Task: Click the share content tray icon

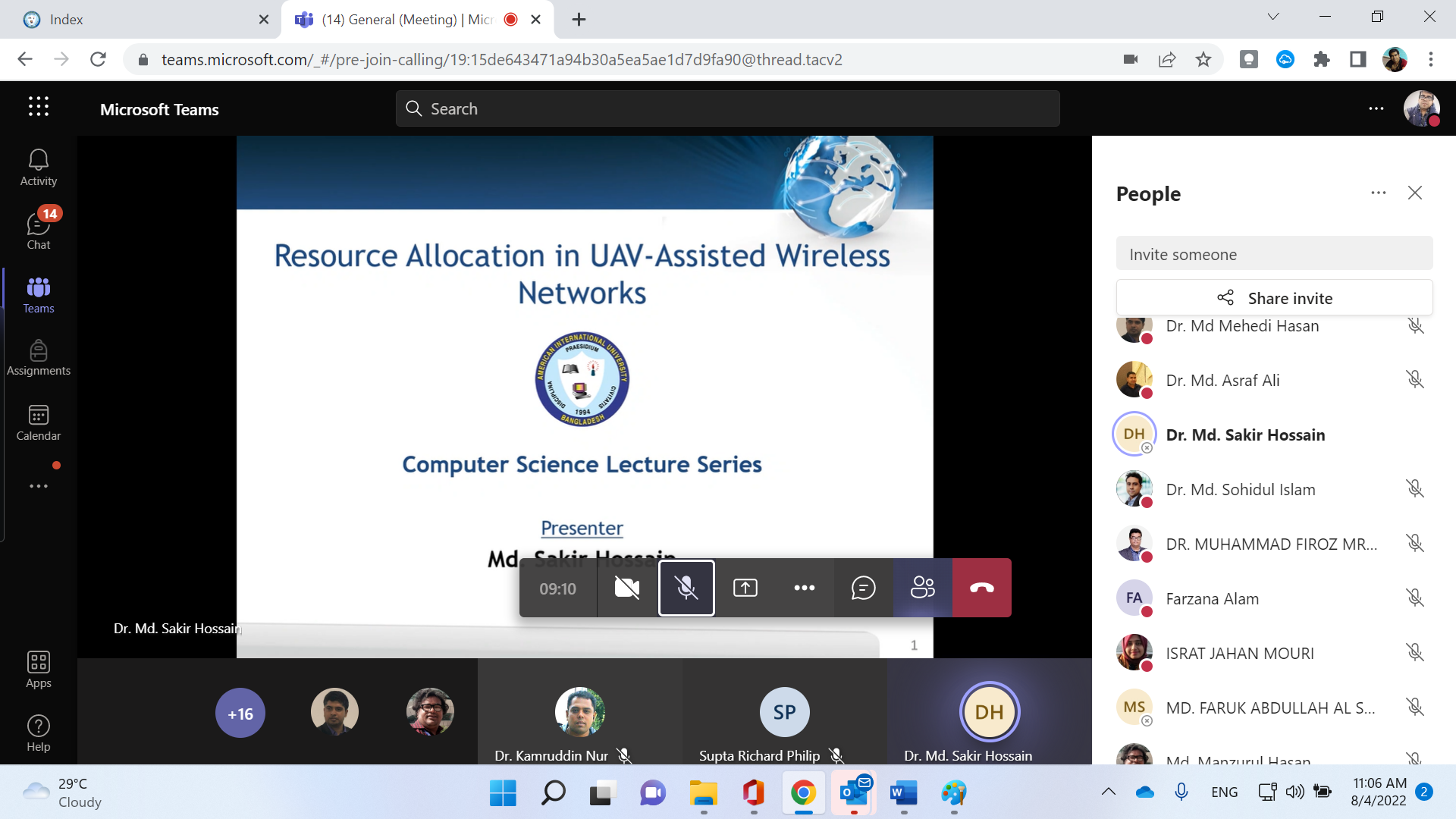Action: click(745, 588)
